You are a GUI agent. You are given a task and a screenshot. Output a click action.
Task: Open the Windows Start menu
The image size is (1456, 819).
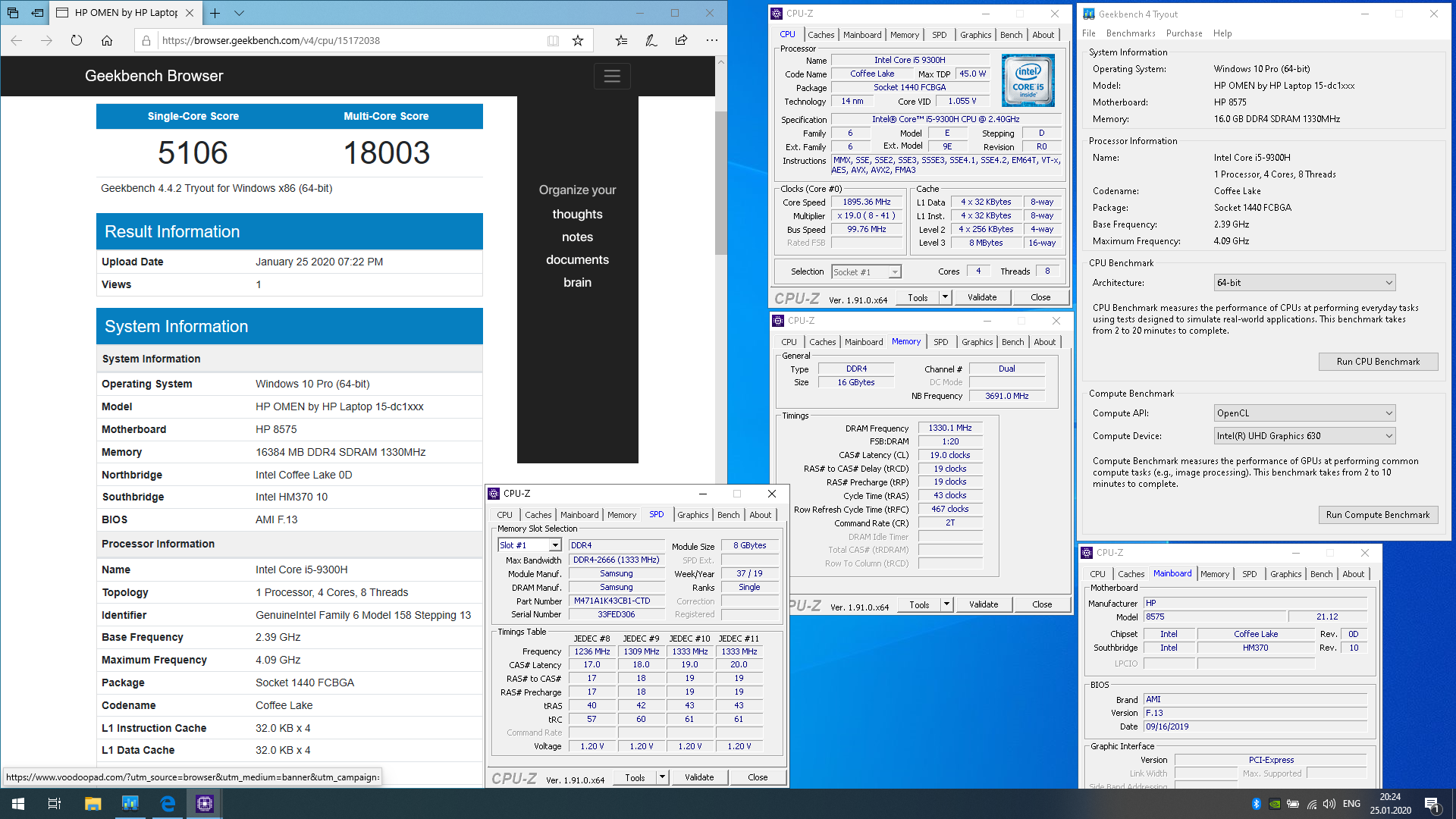pyautogui.click(x=18, y=804)
